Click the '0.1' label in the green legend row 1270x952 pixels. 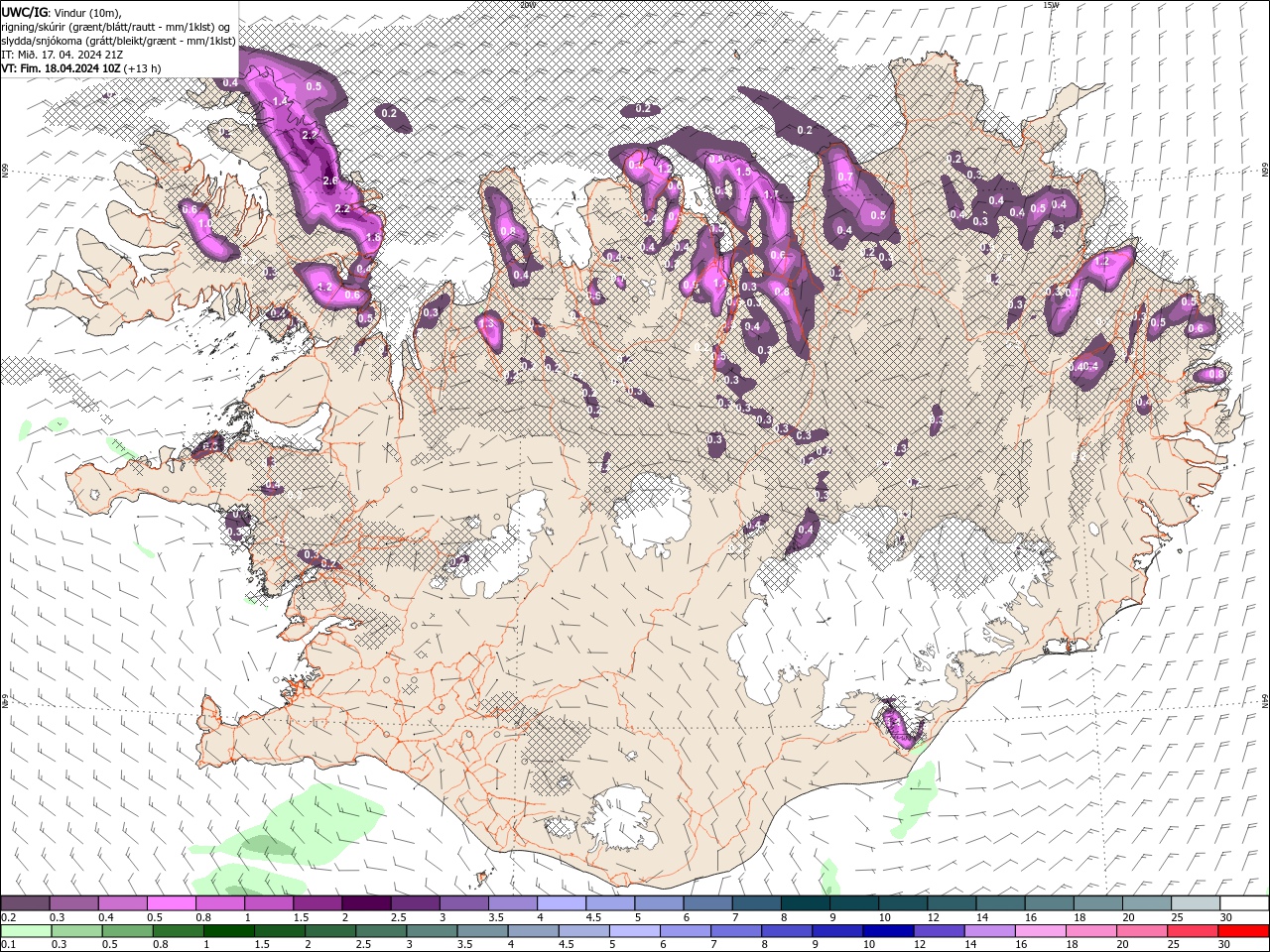(x=8, y=945)
